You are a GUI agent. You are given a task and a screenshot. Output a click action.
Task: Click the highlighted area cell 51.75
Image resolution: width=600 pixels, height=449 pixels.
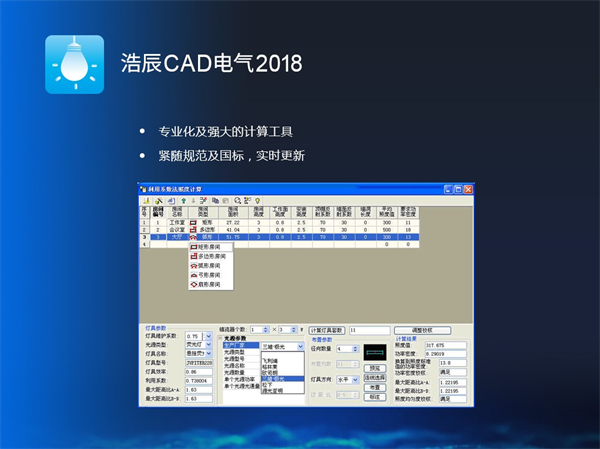[x=233, y=237]
